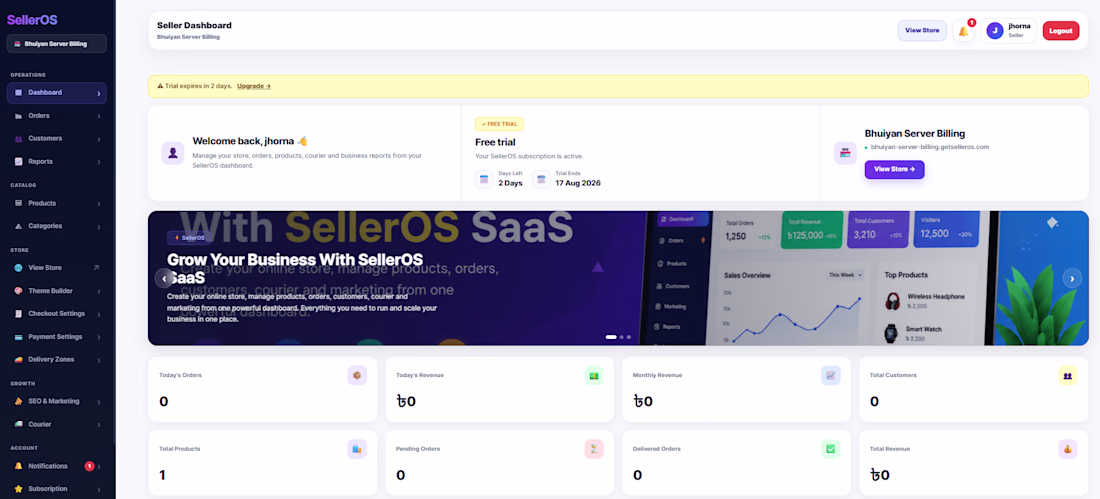The height and width of the screenshot is (499, 1100).
Task: Click the Theme Builder palette icon
Action: (18, 291)
